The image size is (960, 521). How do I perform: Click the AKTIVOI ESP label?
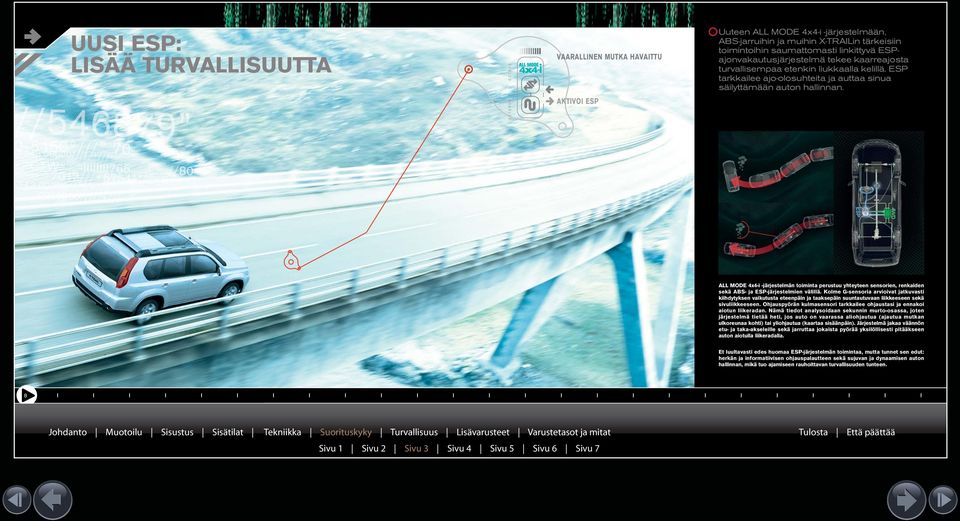(x=577, y=102)
